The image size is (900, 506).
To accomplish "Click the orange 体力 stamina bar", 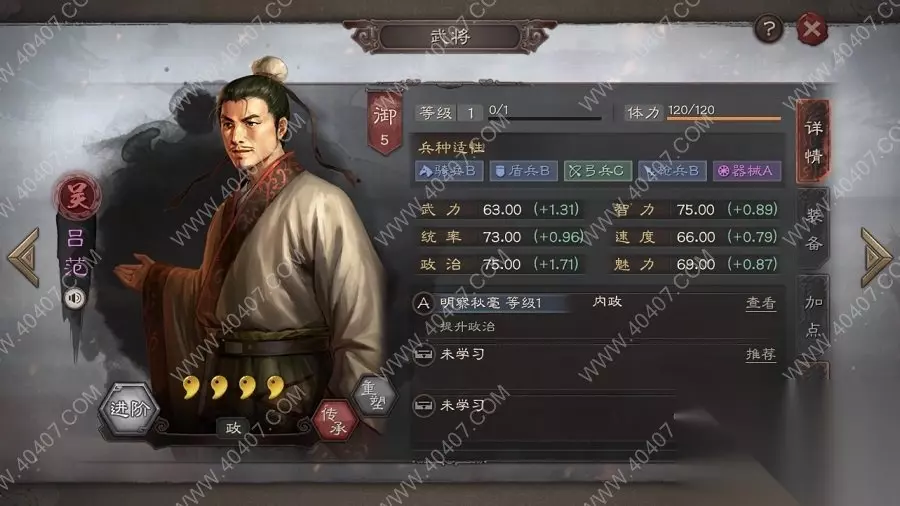I will [x=724, y=119].
